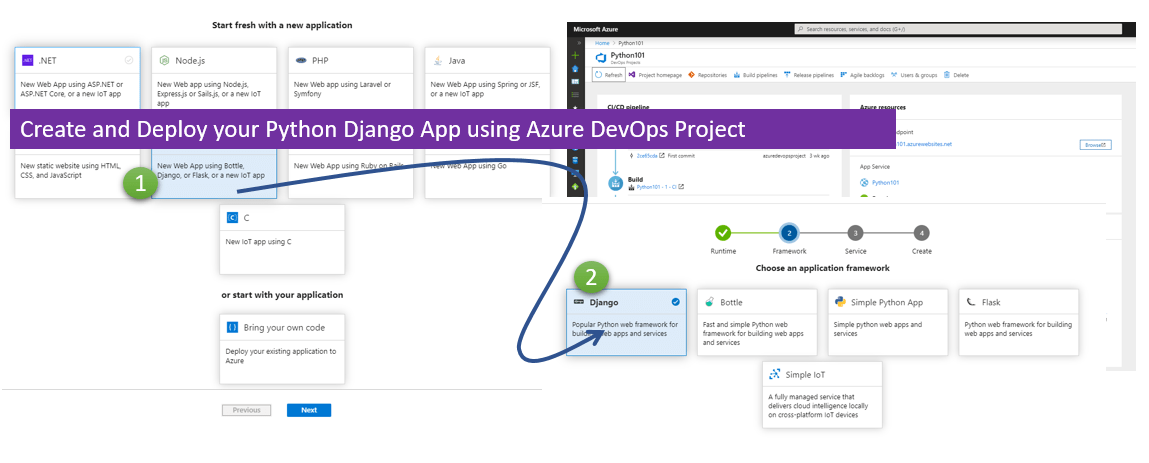This screenshot has width=1149, height=463.
Task: Open Agile backlogs from the toolbar
Action: pos(862,75)
